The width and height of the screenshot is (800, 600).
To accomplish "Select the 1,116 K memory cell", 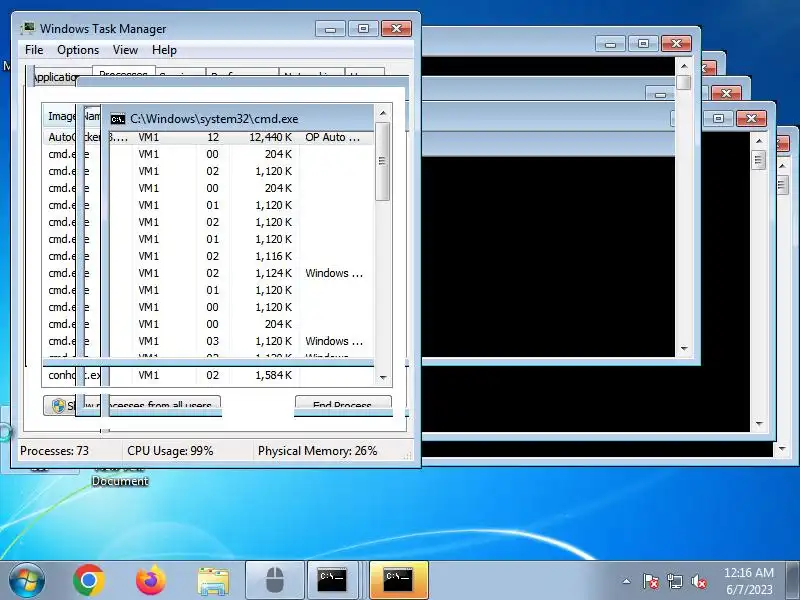I will (x=273, y=256).
